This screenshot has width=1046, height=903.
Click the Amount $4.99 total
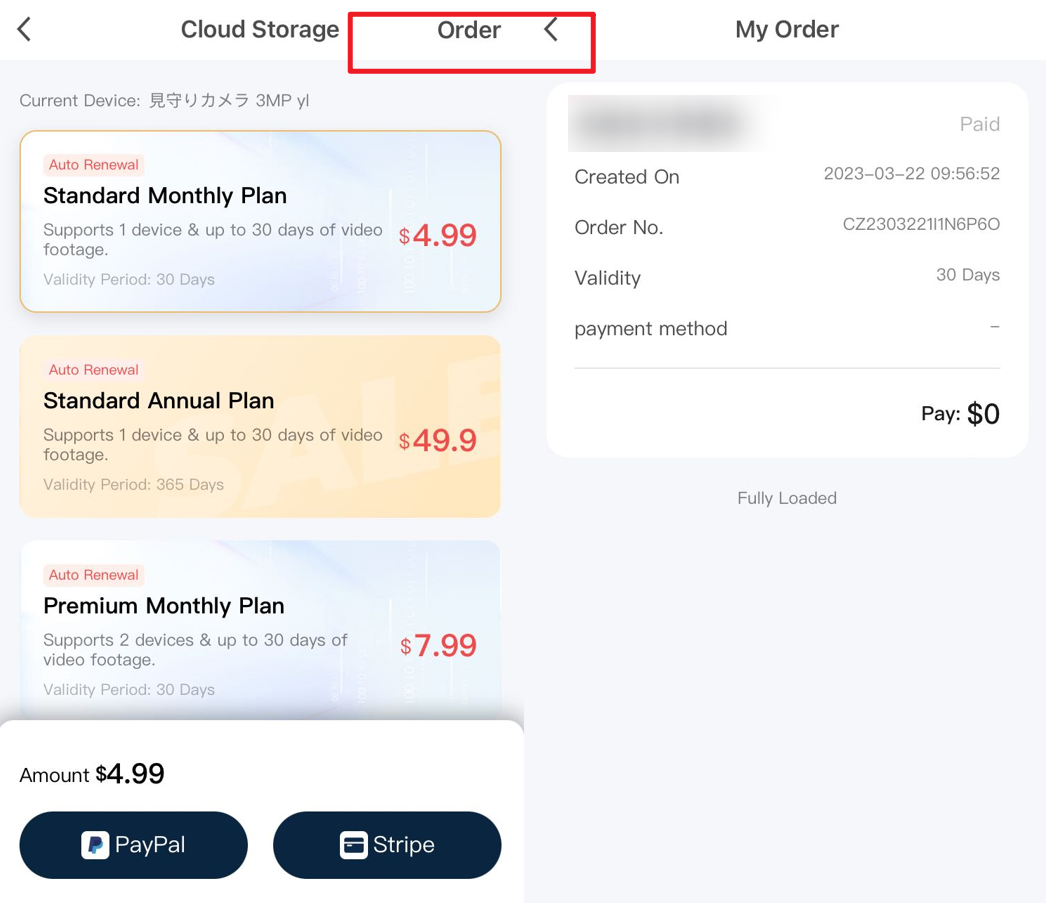[92, 774]
